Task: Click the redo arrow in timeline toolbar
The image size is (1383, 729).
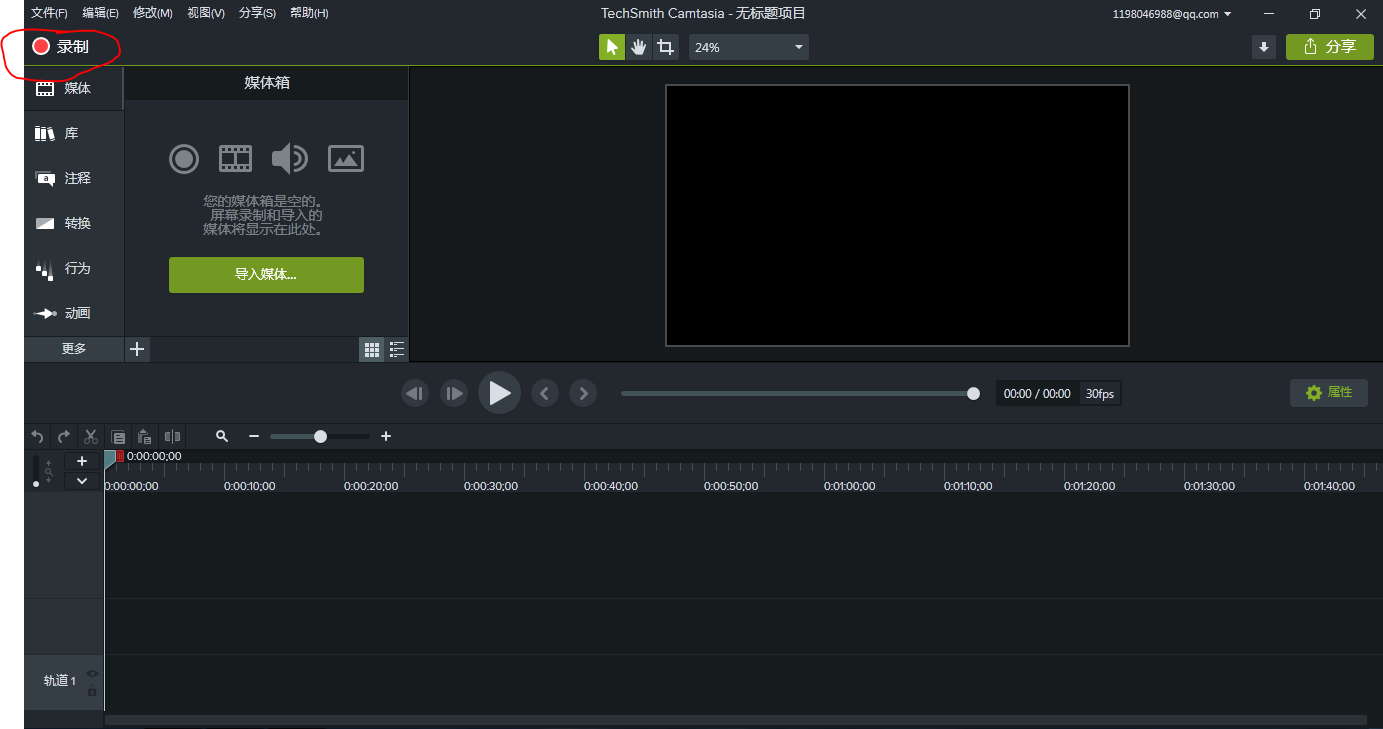Action: tap(64, 436)
